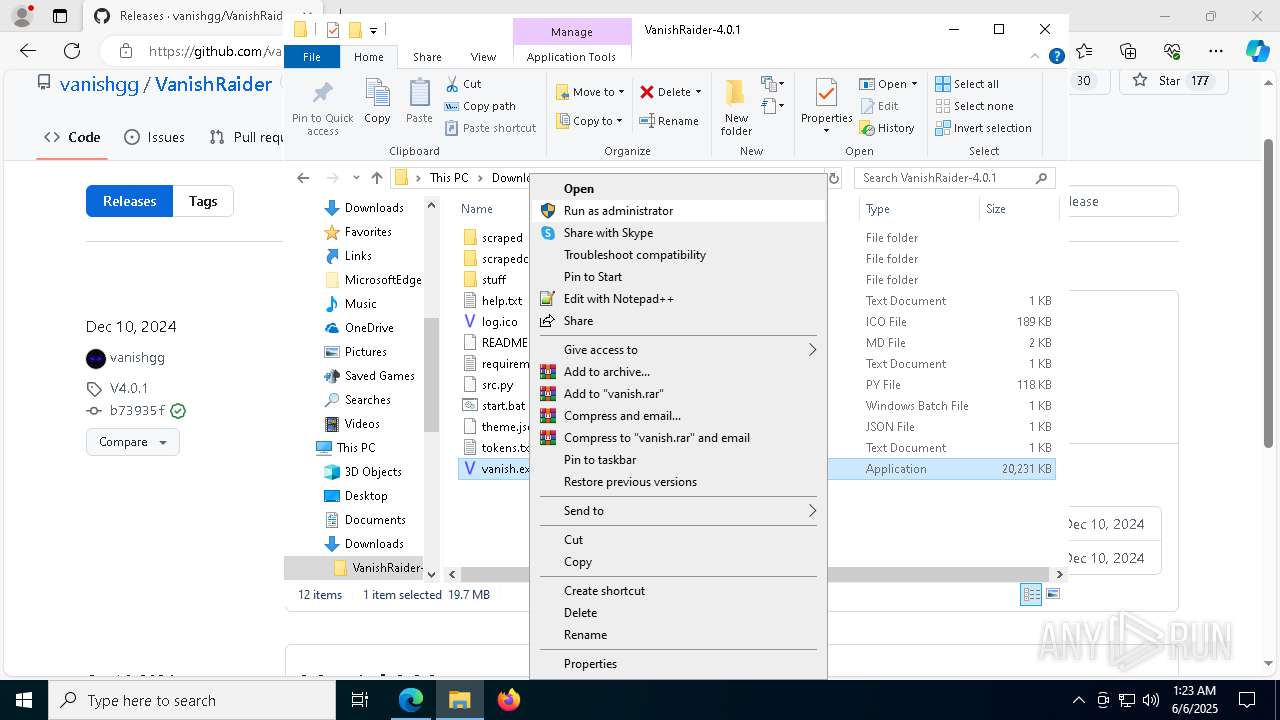Image resolution: width=1280 pixels, height=720 pixels.
Task: Open the Issues tab on GitHub
Action: tap(154, 137)
